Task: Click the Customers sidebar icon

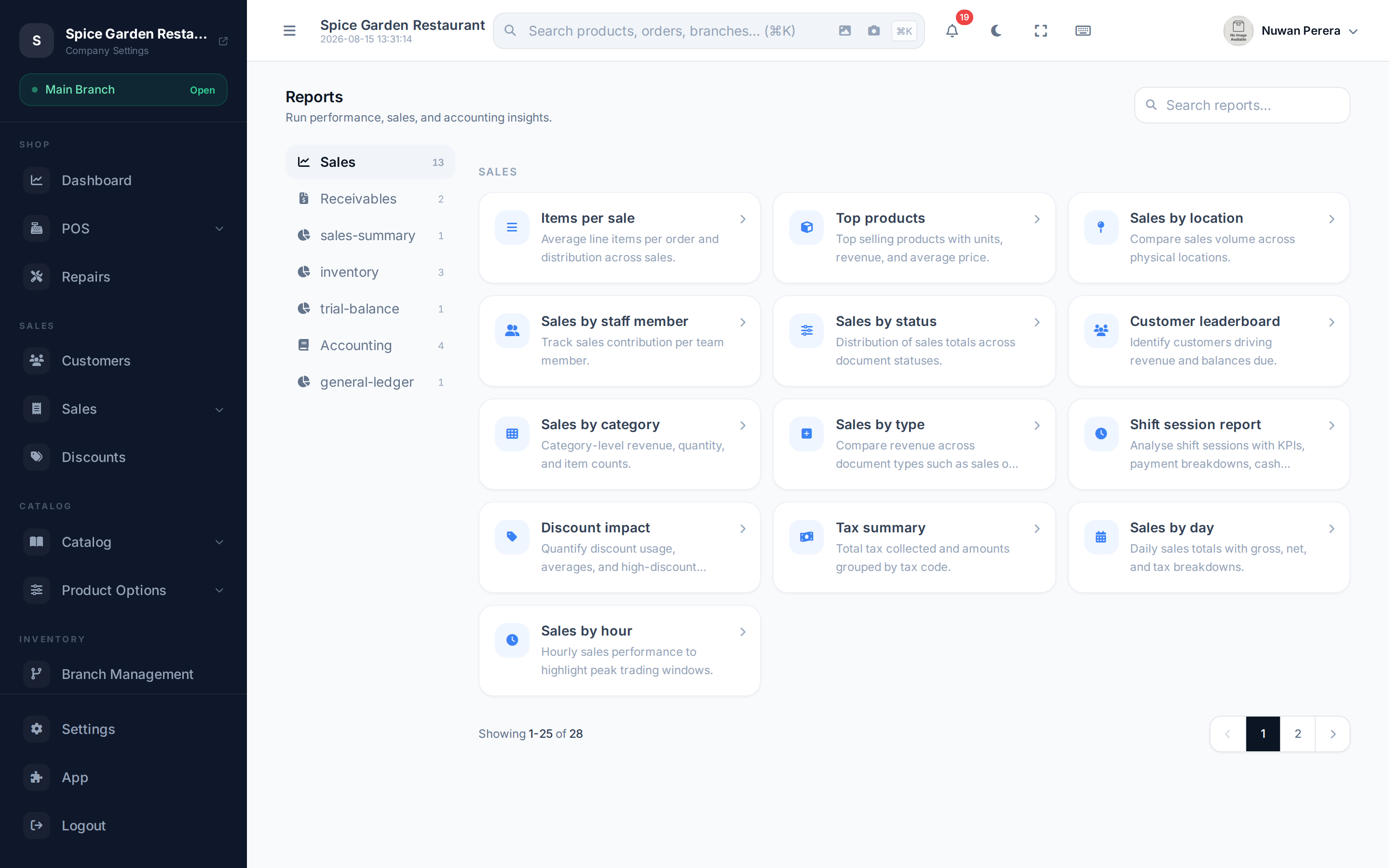Action: pos(37,361)
